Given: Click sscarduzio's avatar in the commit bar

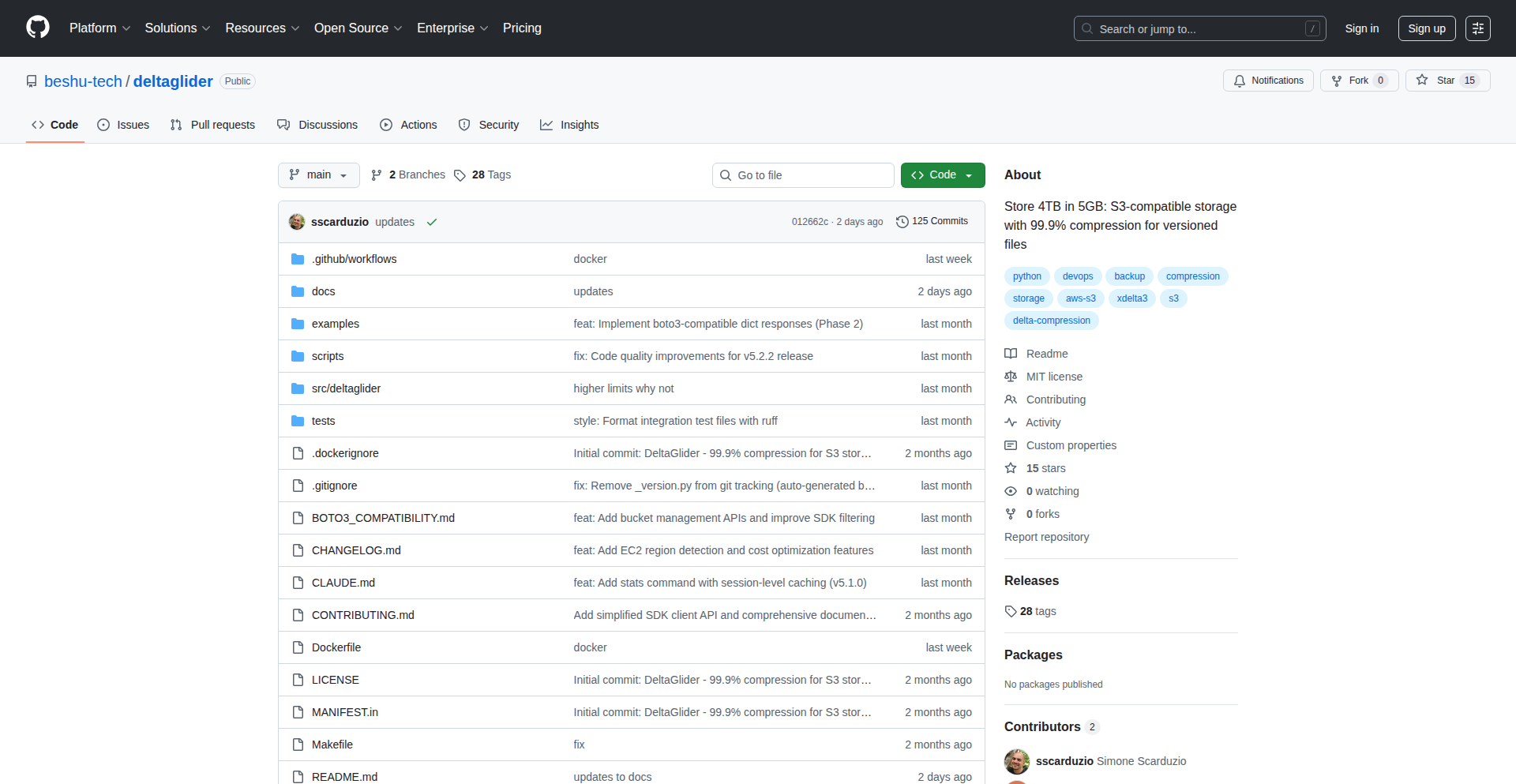Looking at the screenshot, I should pyautogui.click(x=297, y=222).
